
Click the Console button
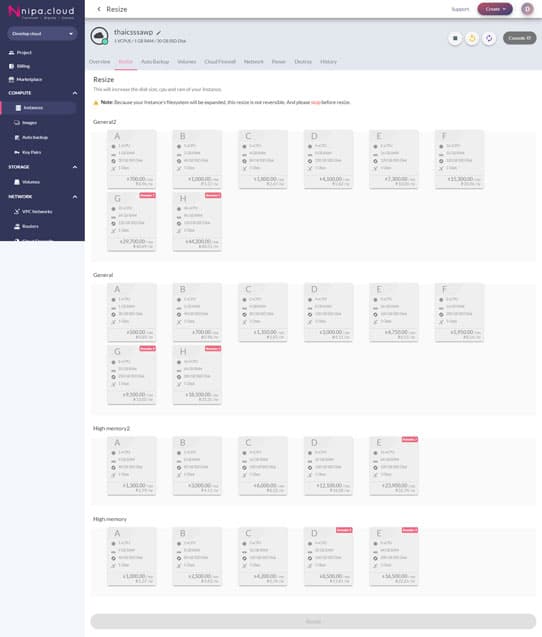point(519,38)
